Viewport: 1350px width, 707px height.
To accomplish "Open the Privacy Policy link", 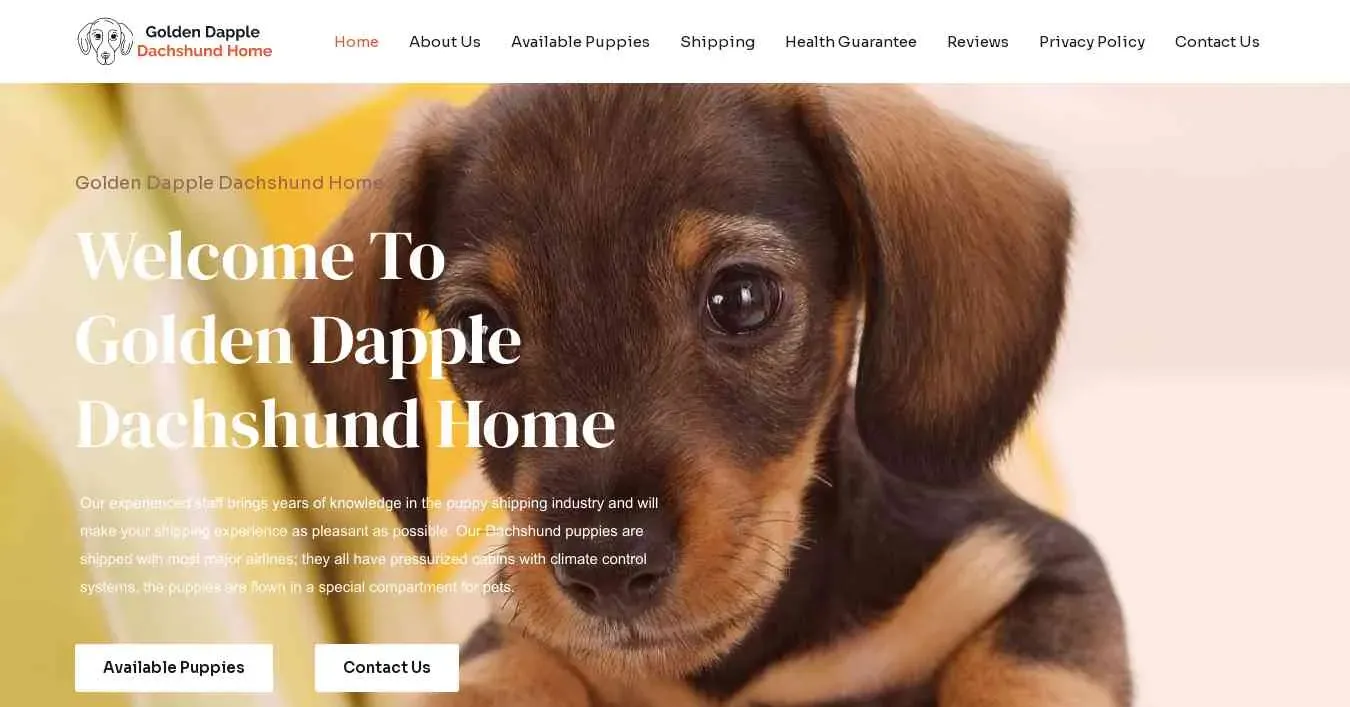I will point(1092,41).
